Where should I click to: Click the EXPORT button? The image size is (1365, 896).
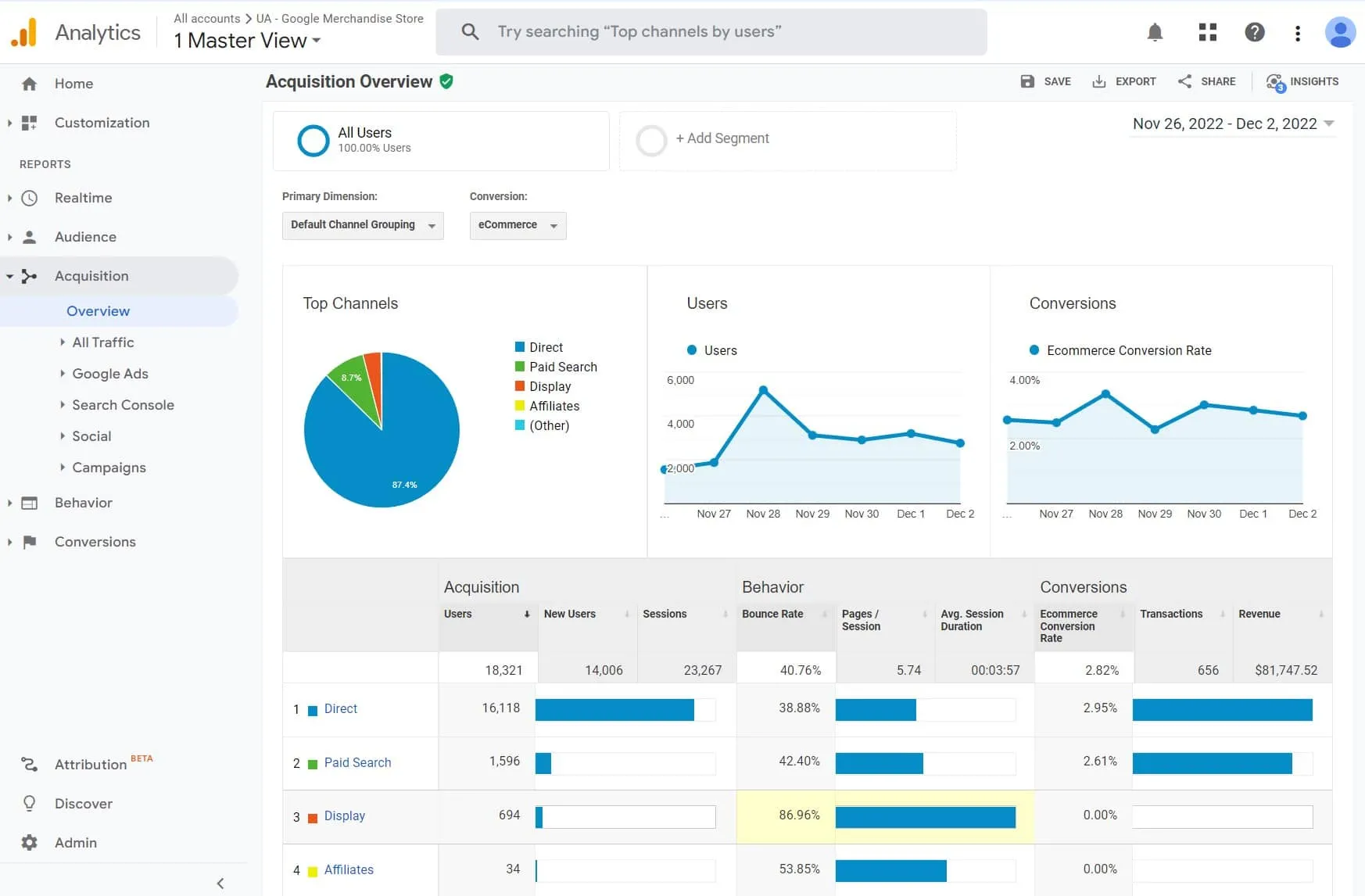[1123, 81]
